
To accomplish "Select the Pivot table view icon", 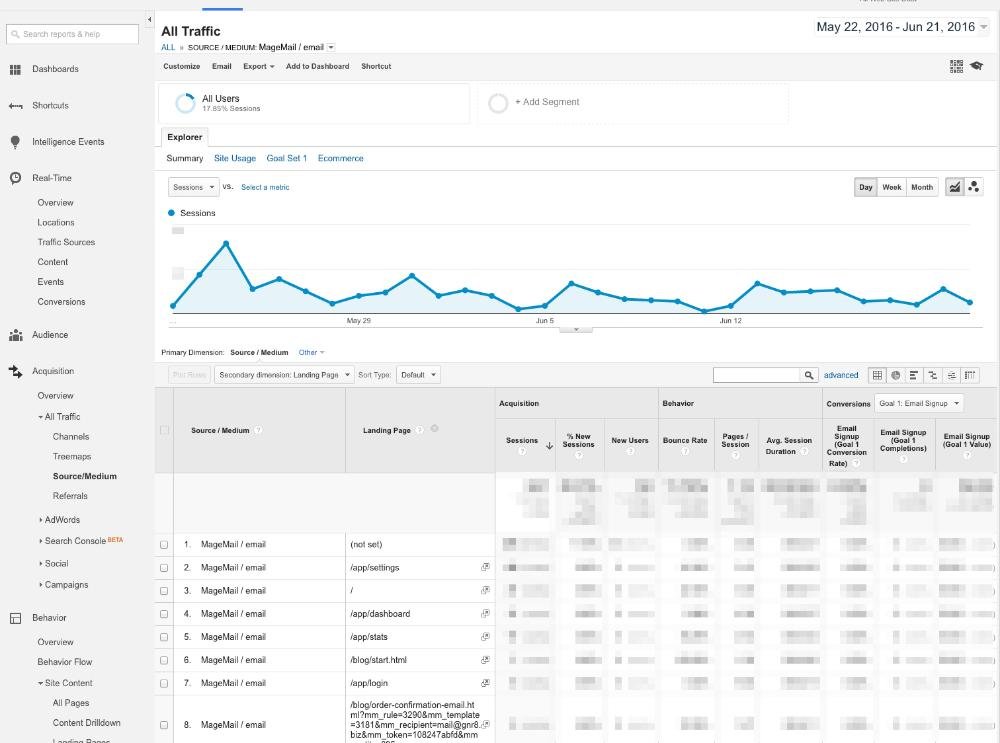I will click(x=969, y=375).
